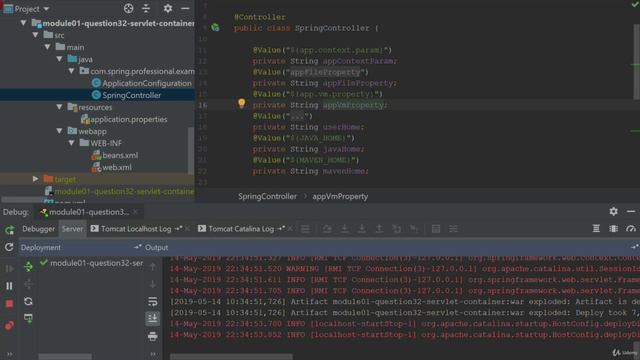Click Step Into debugger icon
Viewport: 640px width, 360px height.
pos(344,229)
